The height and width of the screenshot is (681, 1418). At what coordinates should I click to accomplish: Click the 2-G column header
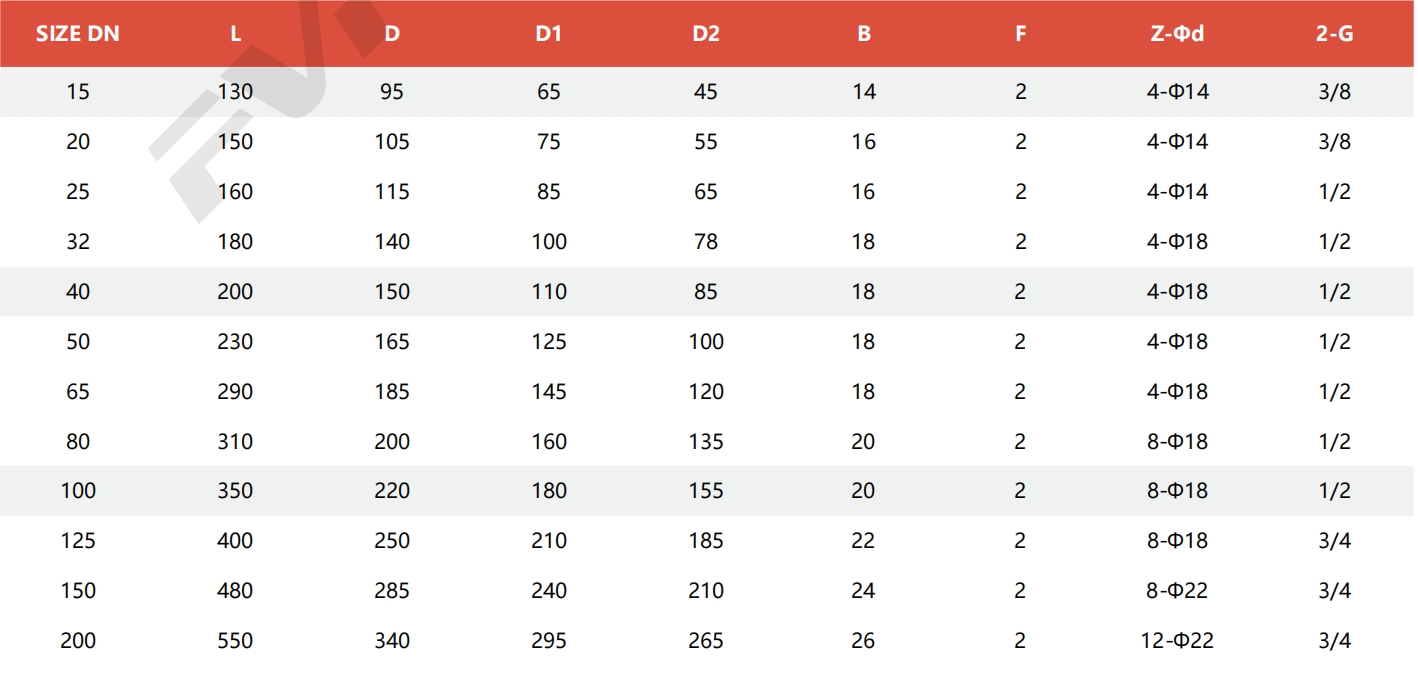pos(1334,33)
